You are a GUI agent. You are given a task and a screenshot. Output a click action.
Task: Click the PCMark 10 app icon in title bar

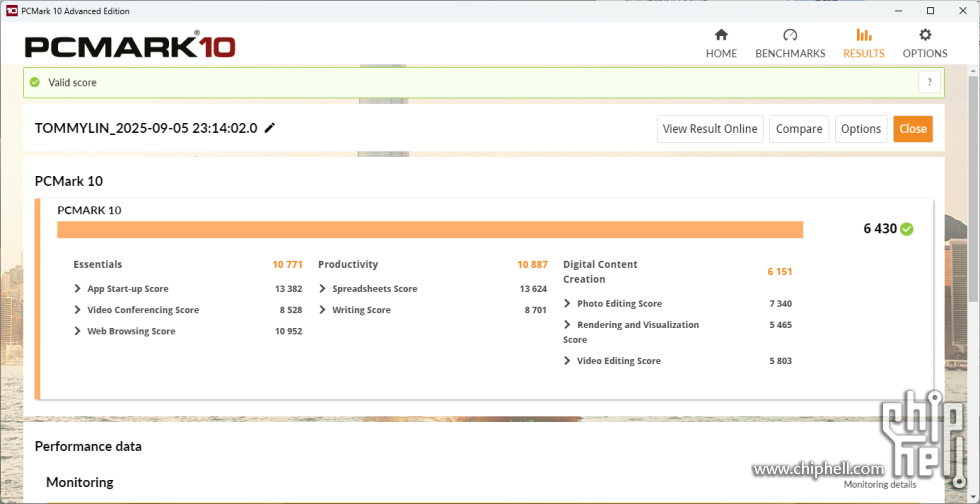(11, 11)
